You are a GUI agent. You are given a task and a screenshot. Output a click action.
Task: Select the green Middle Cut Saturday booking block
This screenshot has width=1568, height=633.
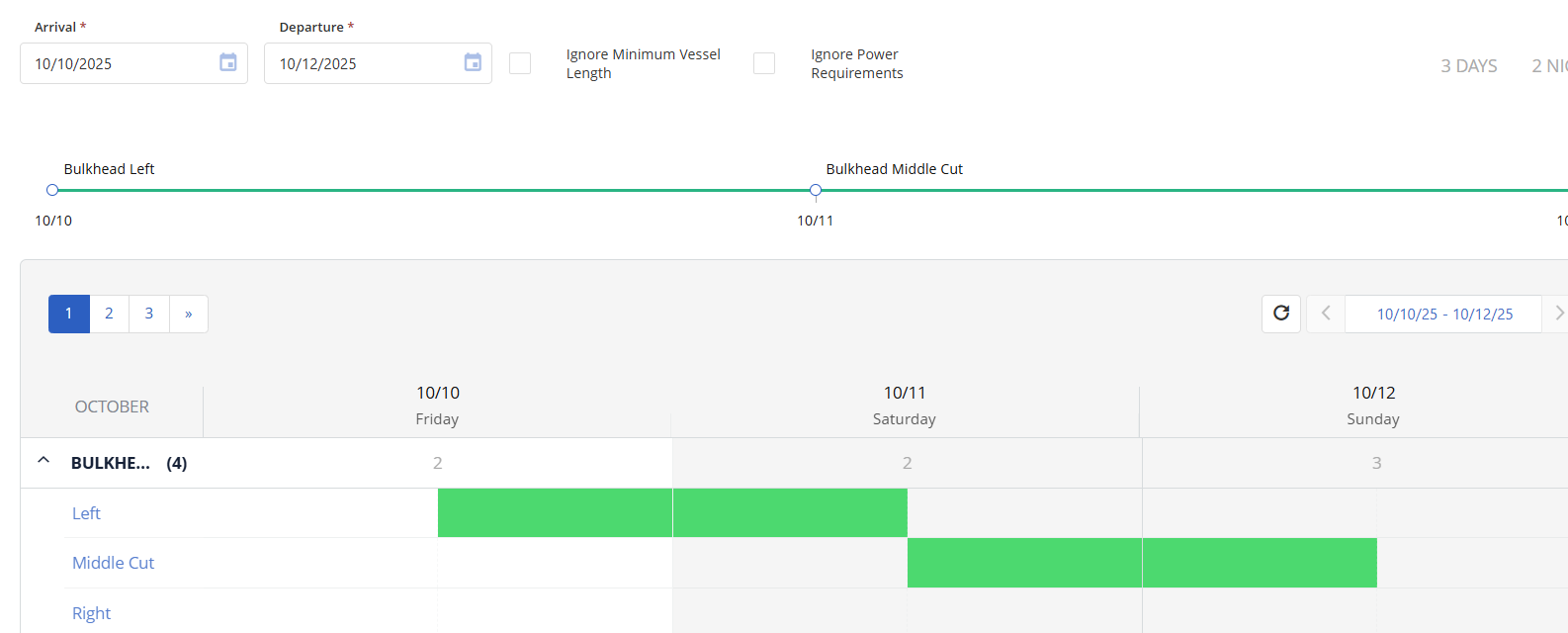(1024, 563)
